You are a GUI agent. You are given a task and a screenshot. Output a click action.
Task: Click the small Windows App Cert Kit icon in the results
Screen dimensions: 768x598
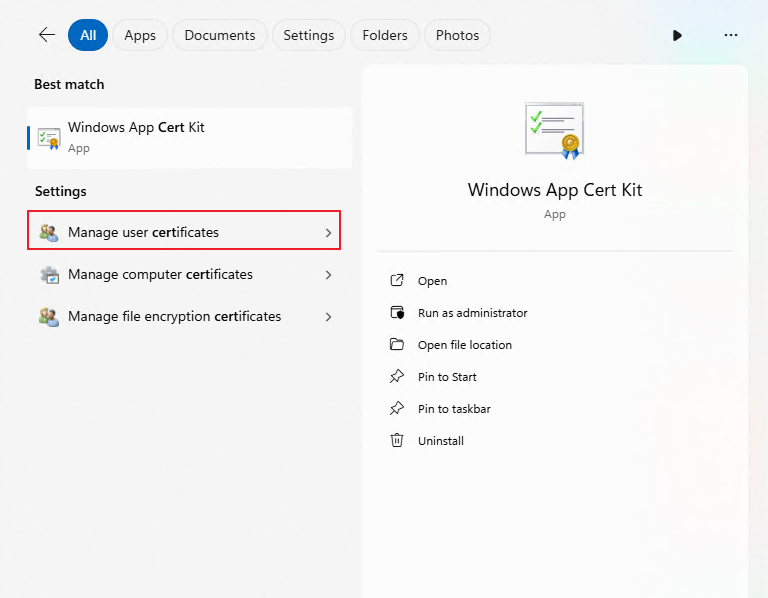pos(49,139)
